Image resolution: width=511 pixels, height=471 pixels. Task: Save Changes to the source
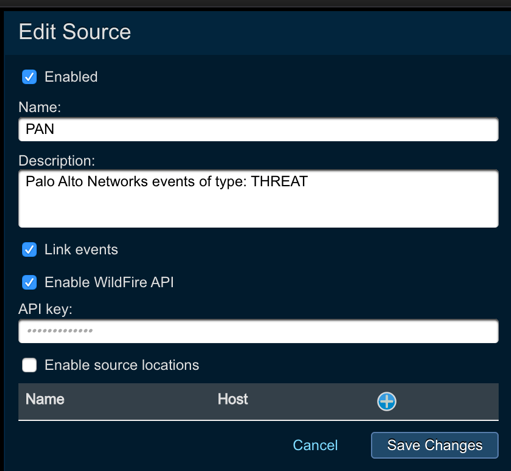point(435,445)
